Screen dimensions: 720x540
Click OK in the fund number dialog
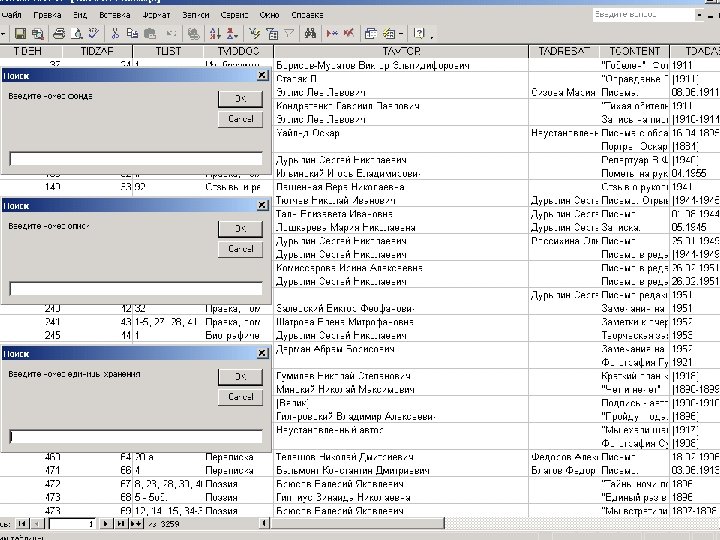point(241,98)
